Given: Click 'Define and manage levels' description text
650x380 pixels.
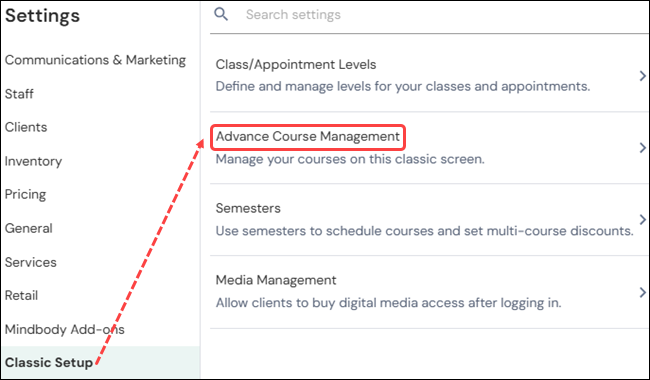Looking at the screenshot, I should point(403,87).
